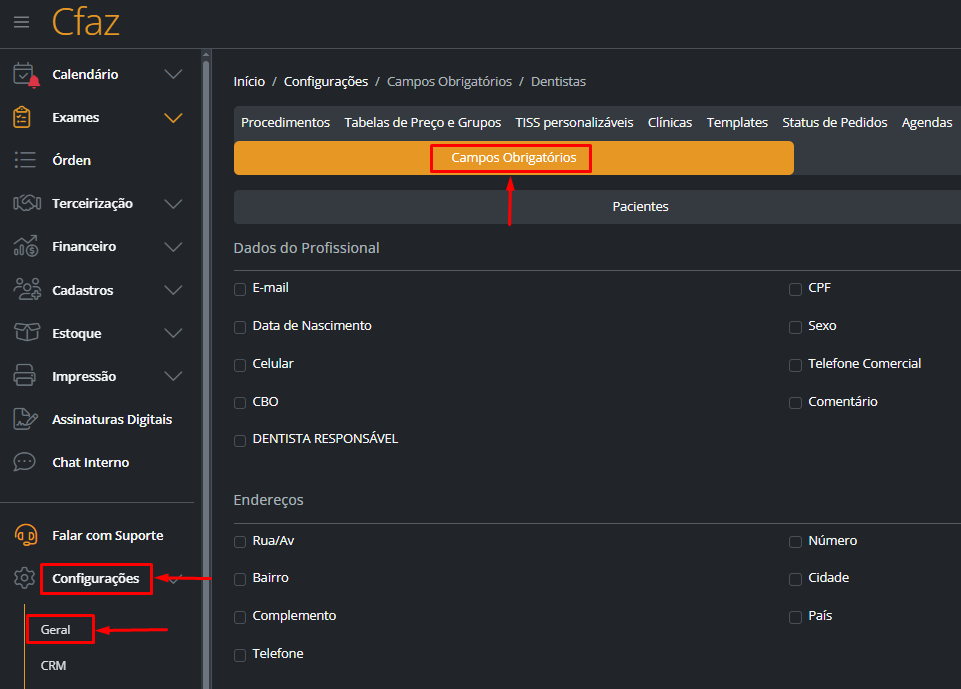Viewport: 961px width, 689px height.
Task: Open the hamburger menu icon
Action: (21, 22)
